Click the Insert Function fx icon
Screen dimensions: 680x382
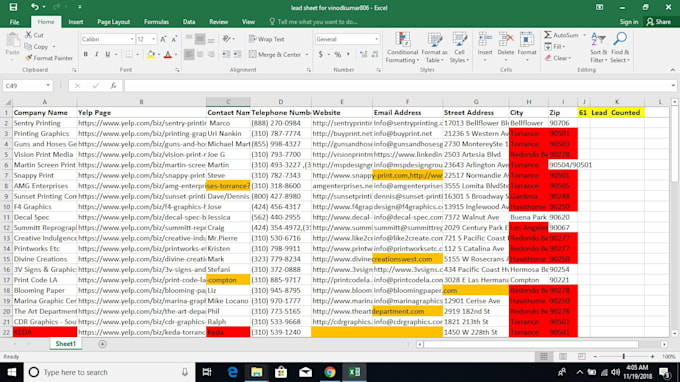coord(113,85)
